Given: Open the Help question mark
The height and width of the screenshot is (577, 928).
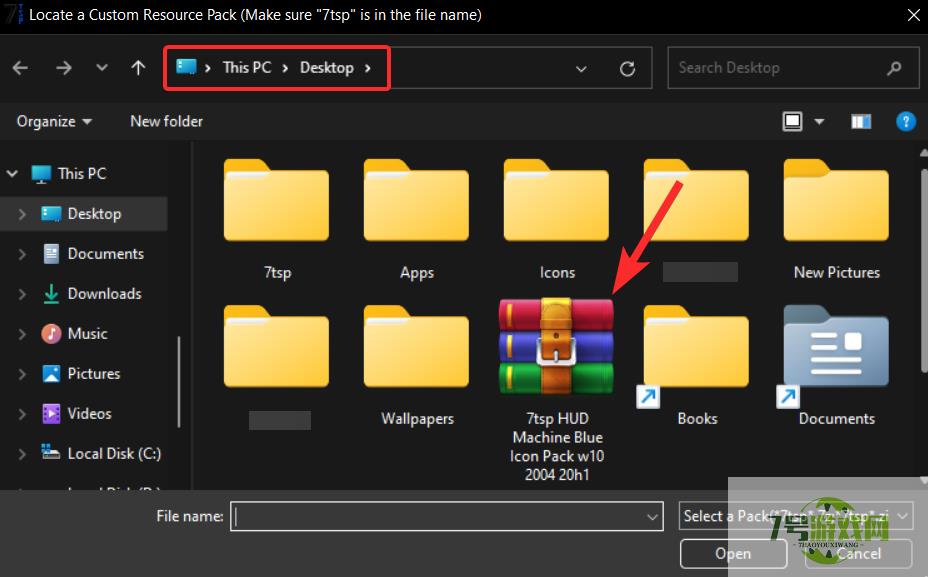Looking at the screenshot, I should (906, 121).
